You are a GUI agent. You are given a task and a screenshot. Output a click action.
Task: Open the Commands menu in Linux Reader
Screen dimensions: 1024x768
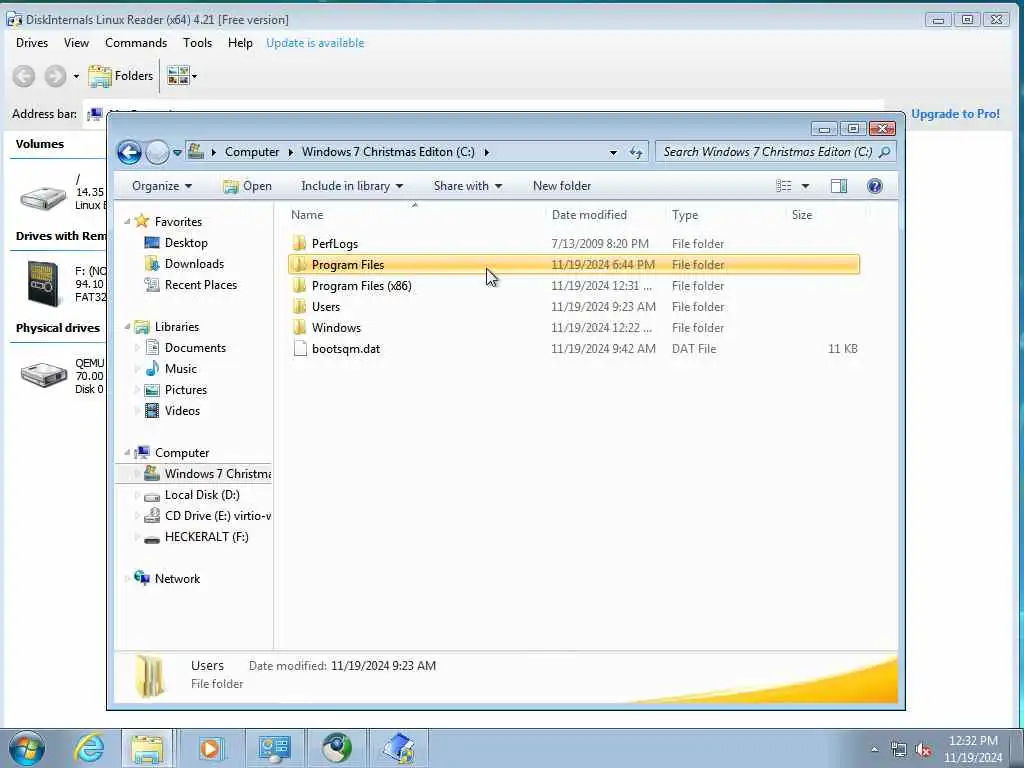tap(136, 43)
